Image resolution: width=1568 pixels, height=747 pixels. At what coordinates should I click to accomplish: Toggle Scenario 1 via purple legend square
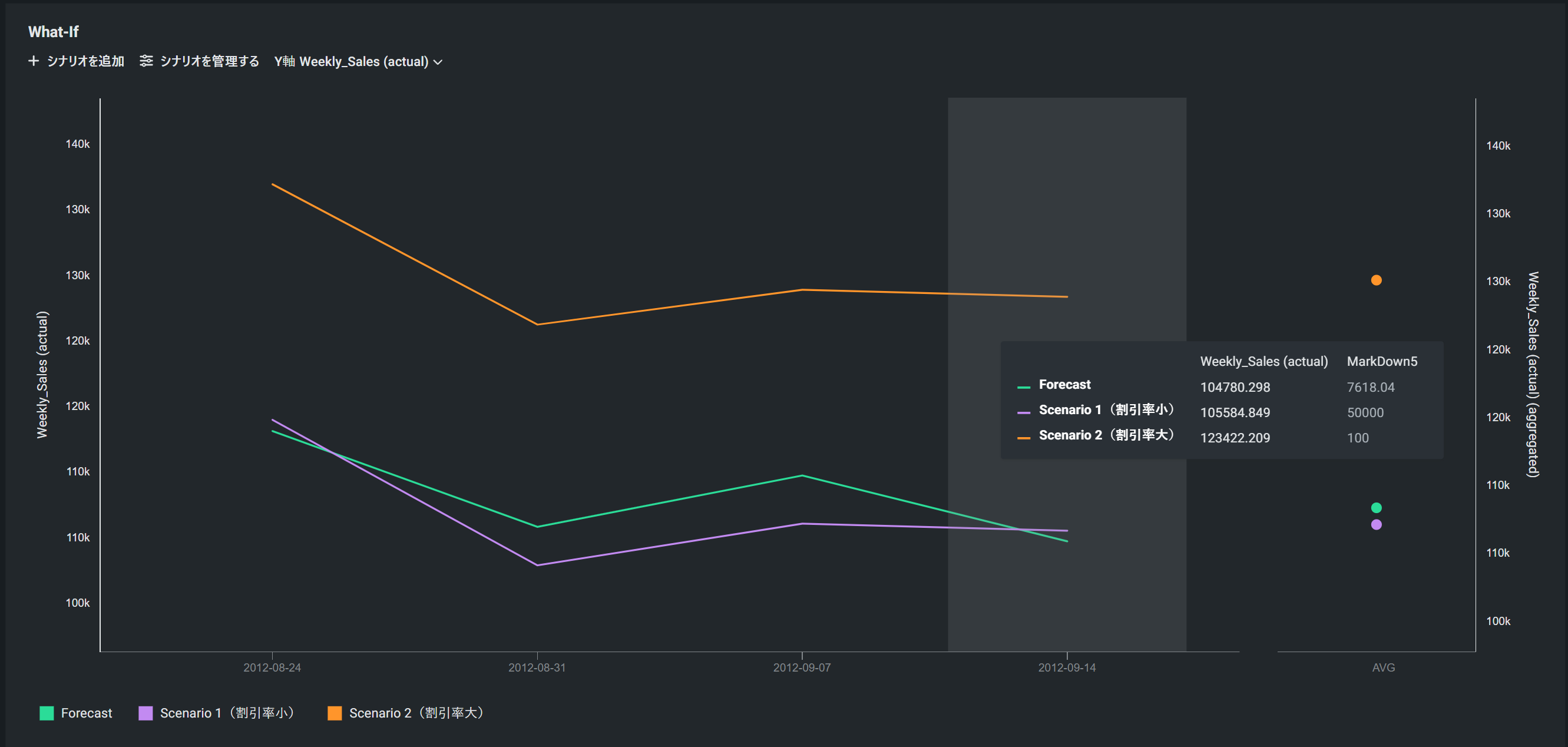(x=145, y=713)
